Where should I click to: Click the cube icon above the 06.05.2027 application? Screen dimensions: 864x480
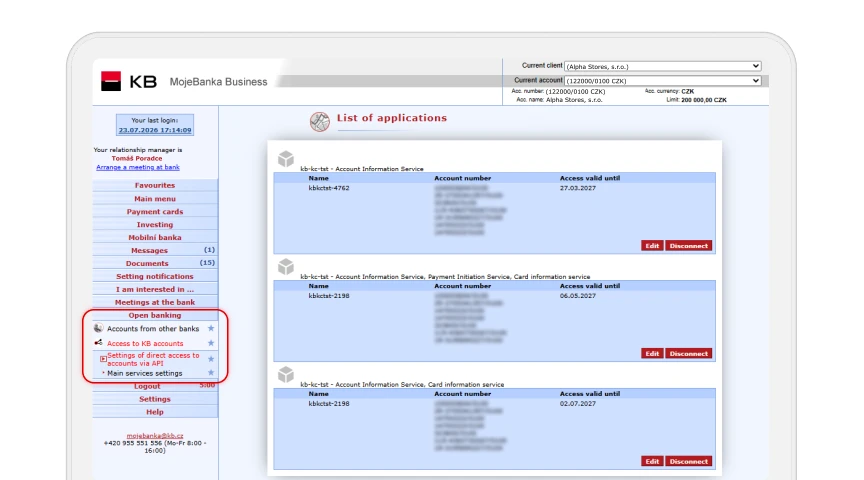[285, 267]
